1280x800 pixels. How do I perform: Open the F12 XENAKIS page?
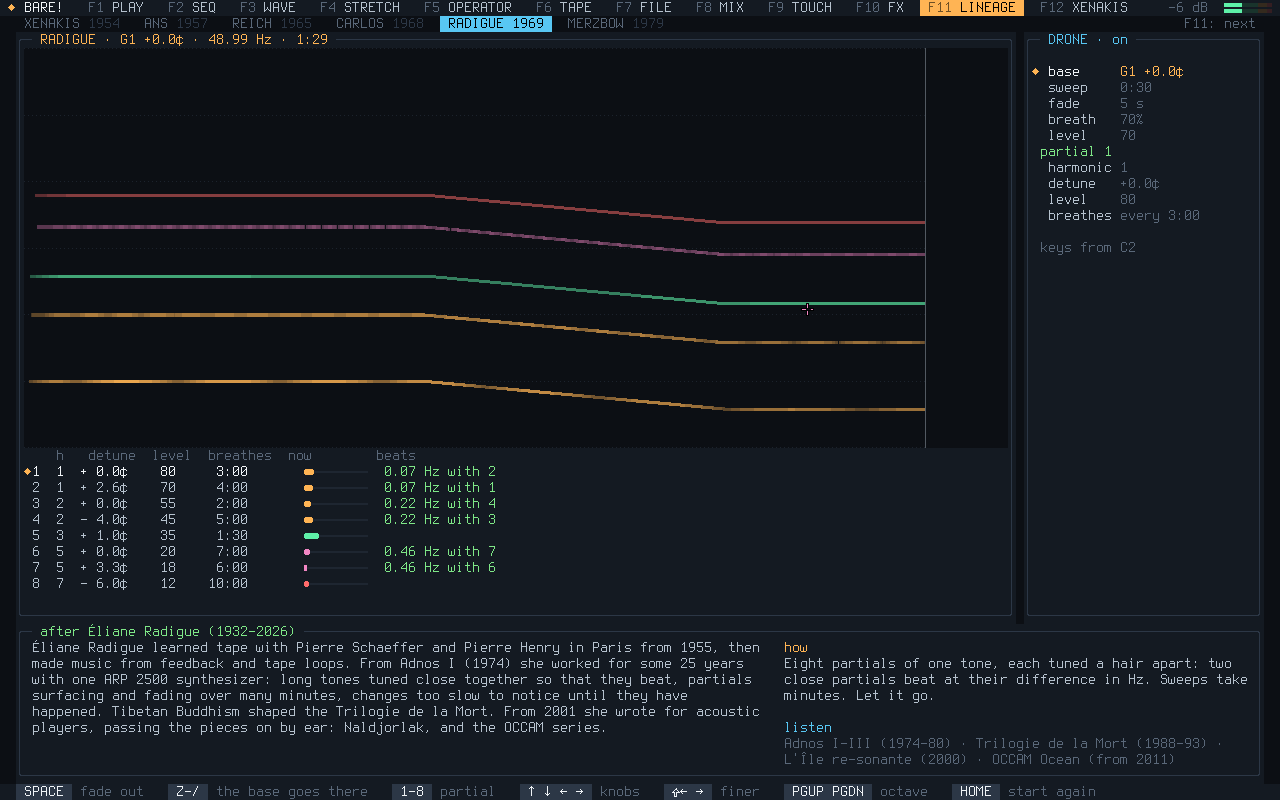[1084, 7]
